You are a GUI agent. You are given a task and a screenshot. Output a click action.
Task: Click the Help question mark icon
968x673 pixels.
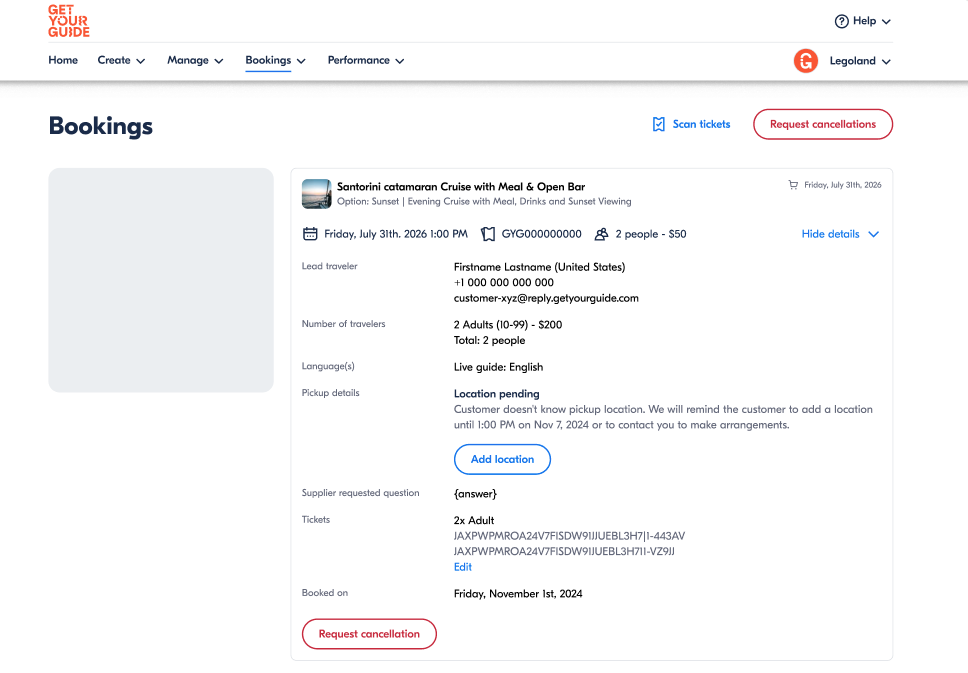[841, 21]
